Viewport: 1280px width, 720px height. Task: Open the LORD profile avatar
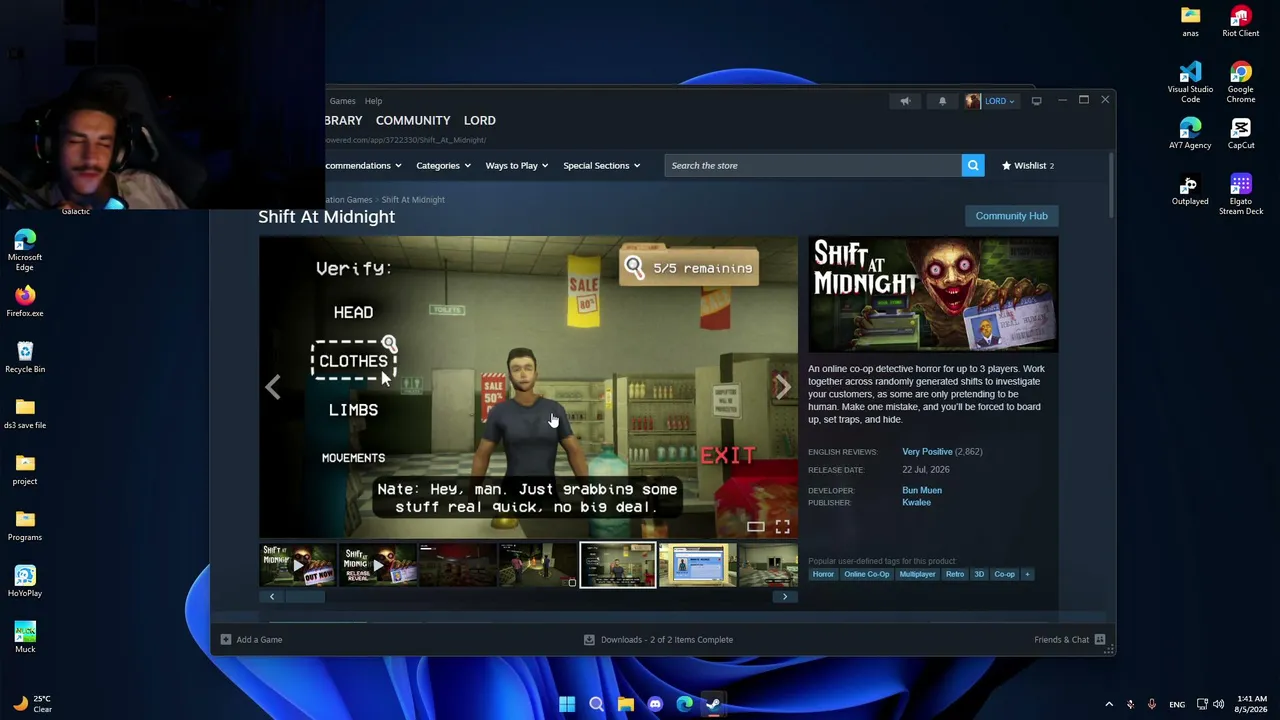coord(973,101)
